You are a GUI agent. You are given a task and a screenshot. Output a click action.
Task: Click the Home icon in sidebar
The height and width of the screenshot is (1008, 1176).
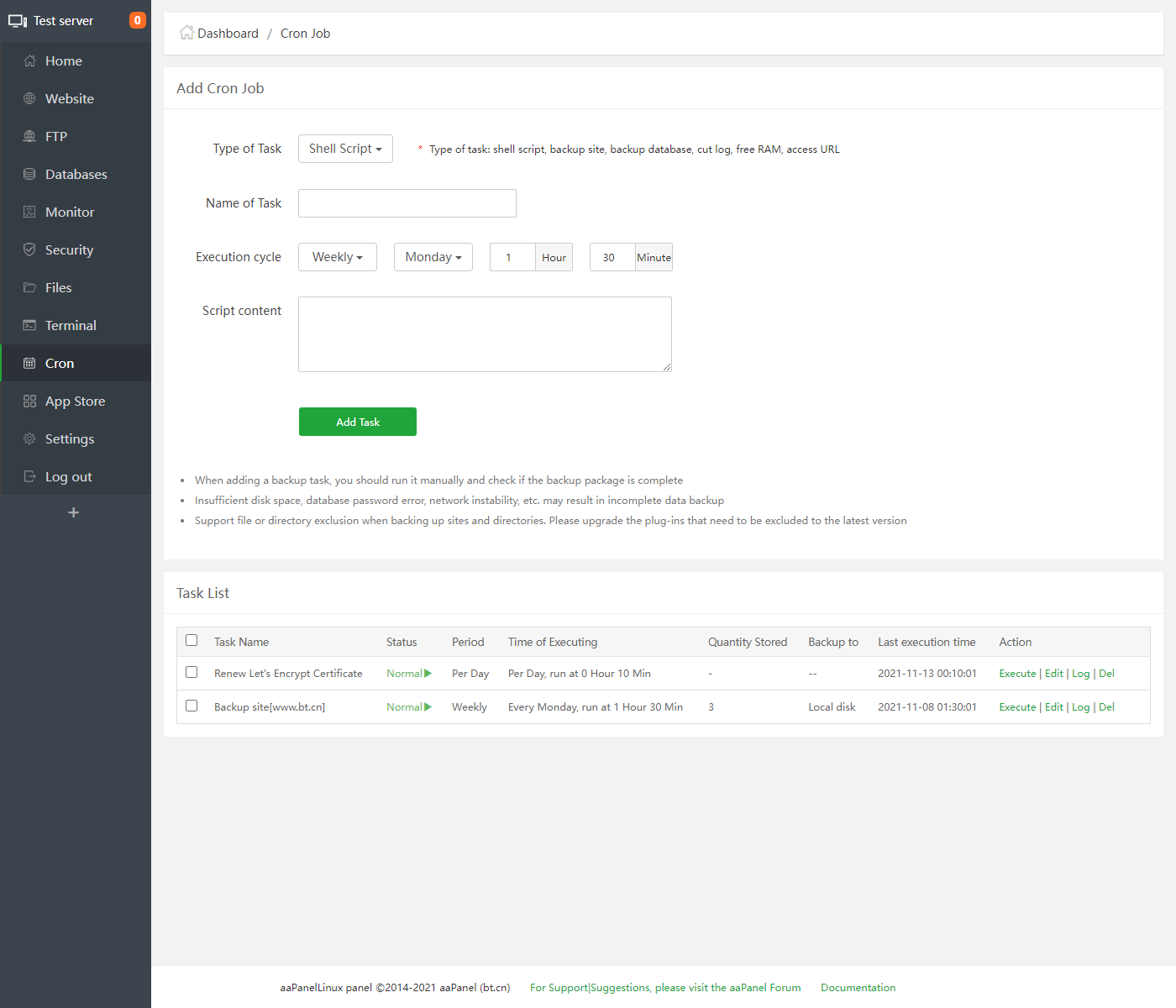[x=29, y=61]
